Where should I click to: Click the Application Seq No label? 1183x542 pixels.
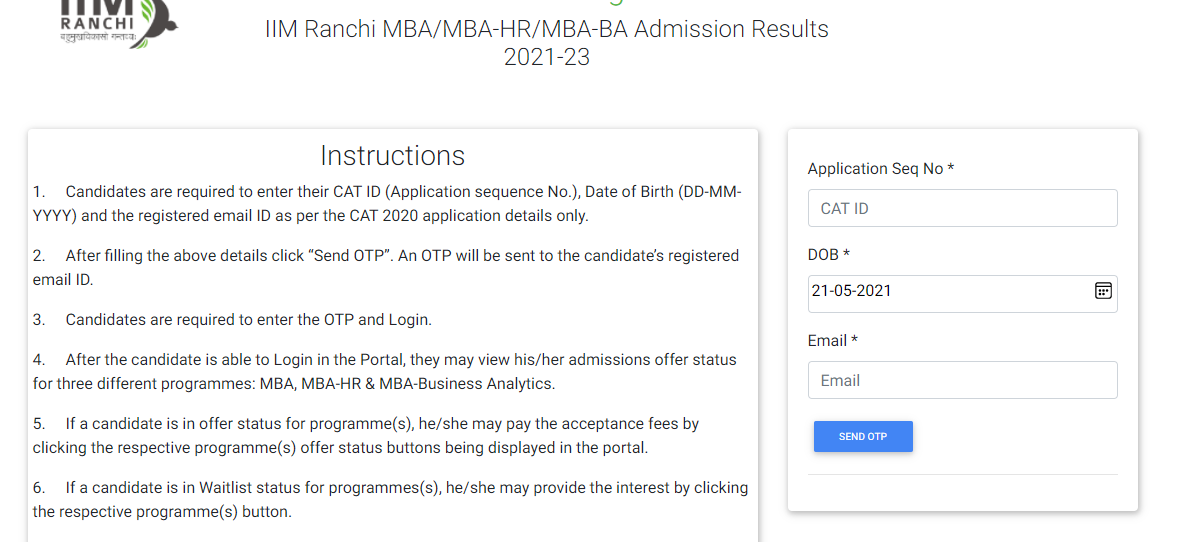[880, 169]
